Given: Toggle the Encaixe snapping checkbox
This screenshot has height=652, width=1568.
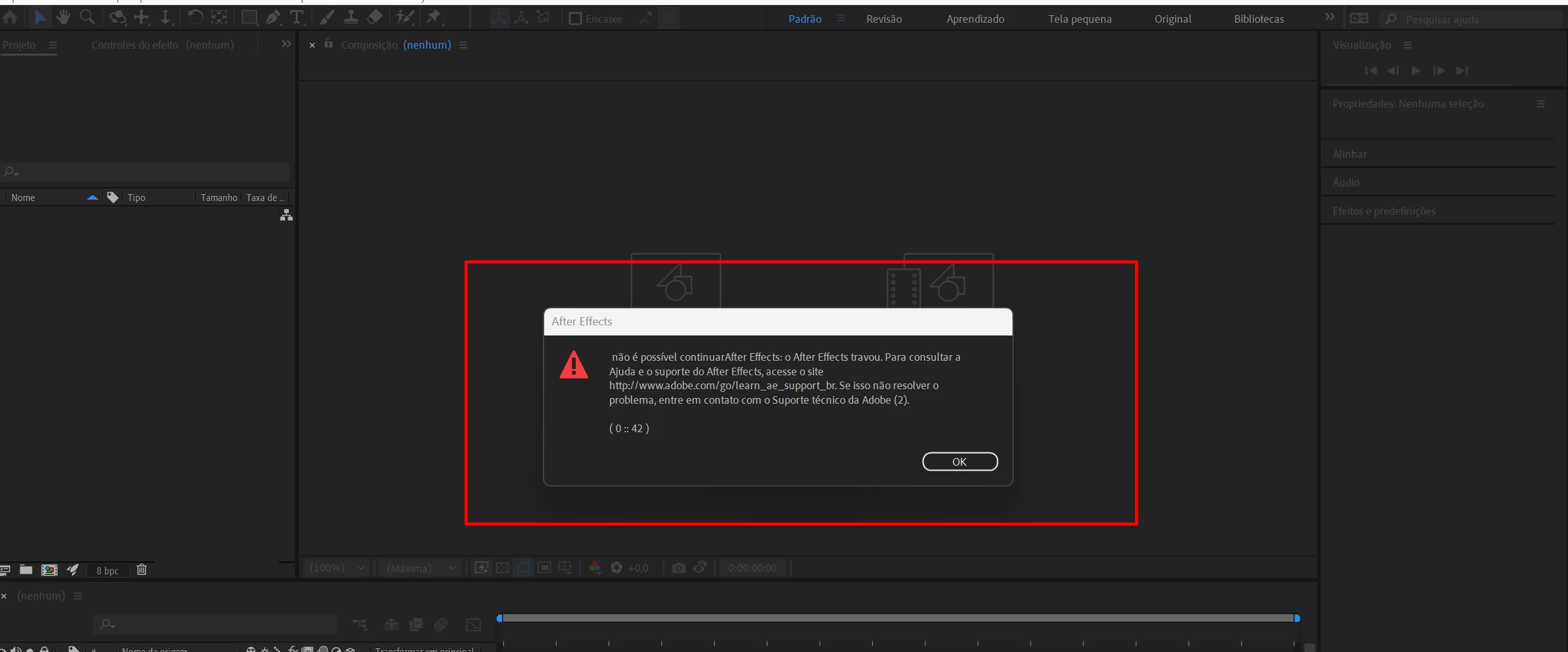Looking at the screenshot, I should 575,19.
